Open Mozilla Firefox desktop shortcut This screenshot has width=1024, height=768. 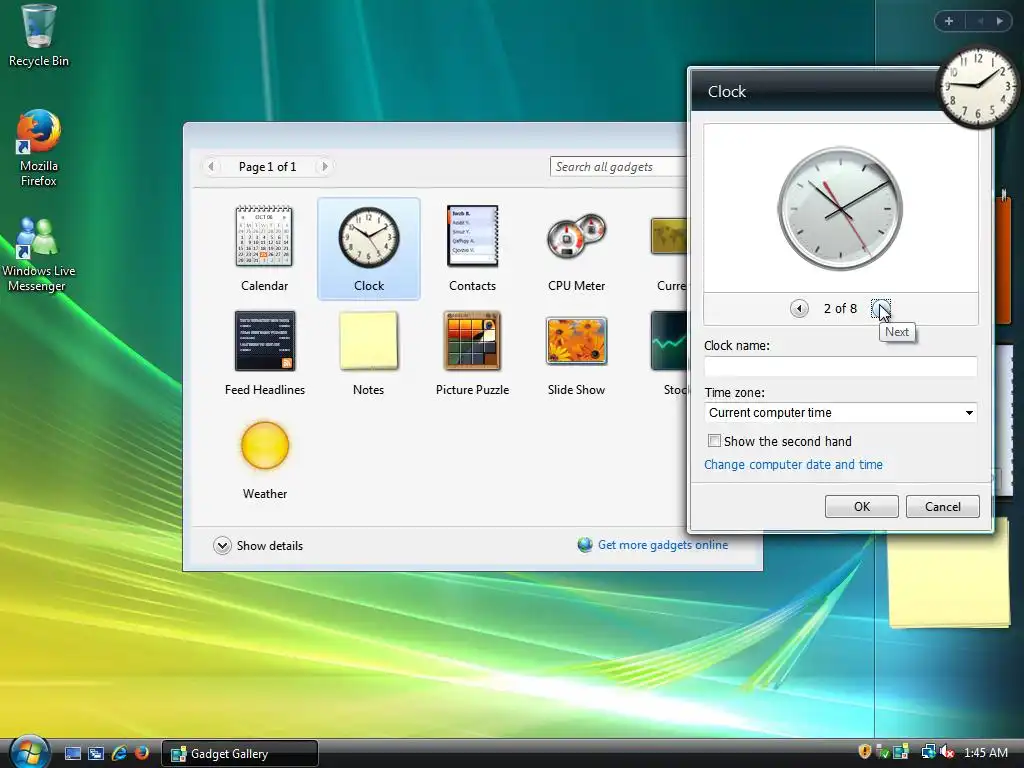click(x=38, y=148)
